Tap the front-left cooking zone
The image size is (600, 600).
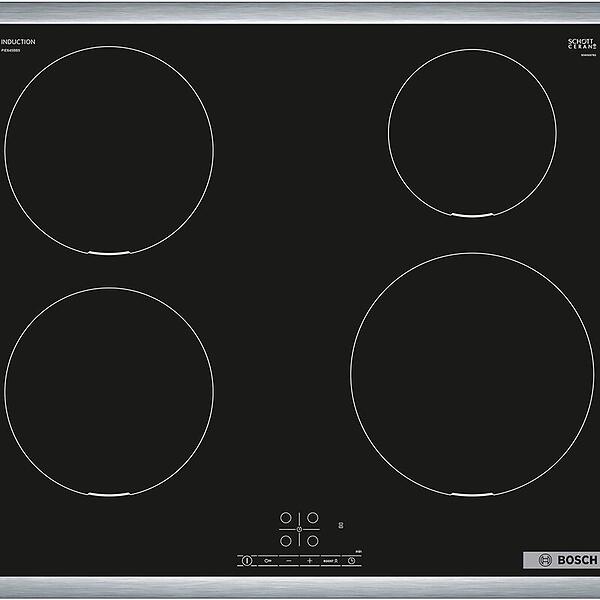108,392
